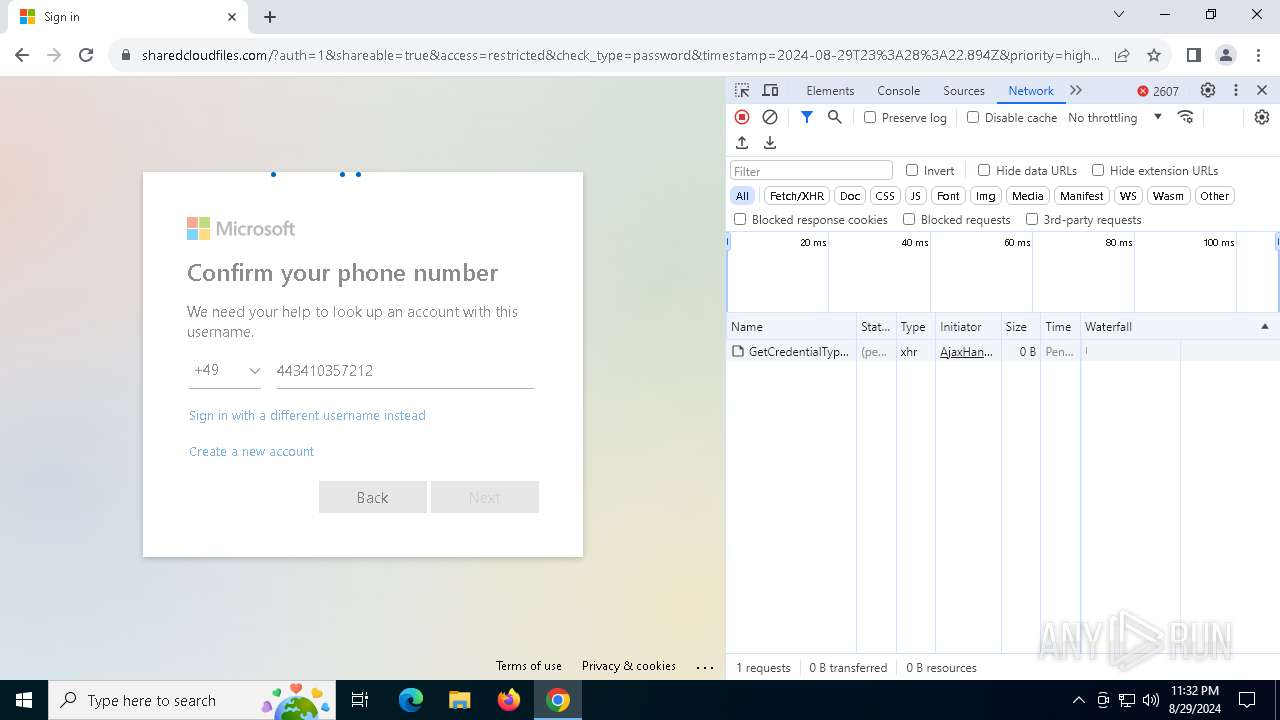The width and height of the screenshot is (1280, 720).
Task: Click the AjaxHan... initiator link
Action: coord(966,352)
